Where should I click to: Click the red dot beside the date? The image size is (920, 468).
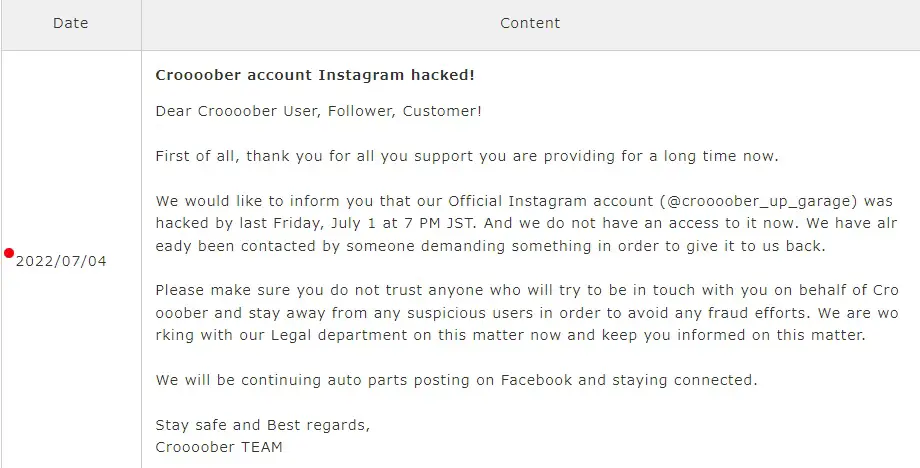point(9,253)
